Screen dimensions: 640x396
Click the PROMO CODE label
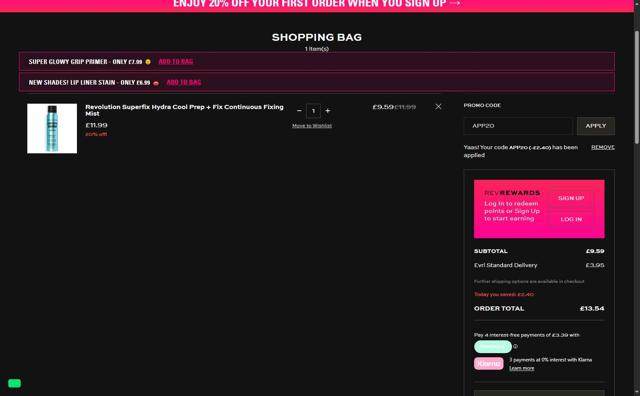[x=482, y=105]
